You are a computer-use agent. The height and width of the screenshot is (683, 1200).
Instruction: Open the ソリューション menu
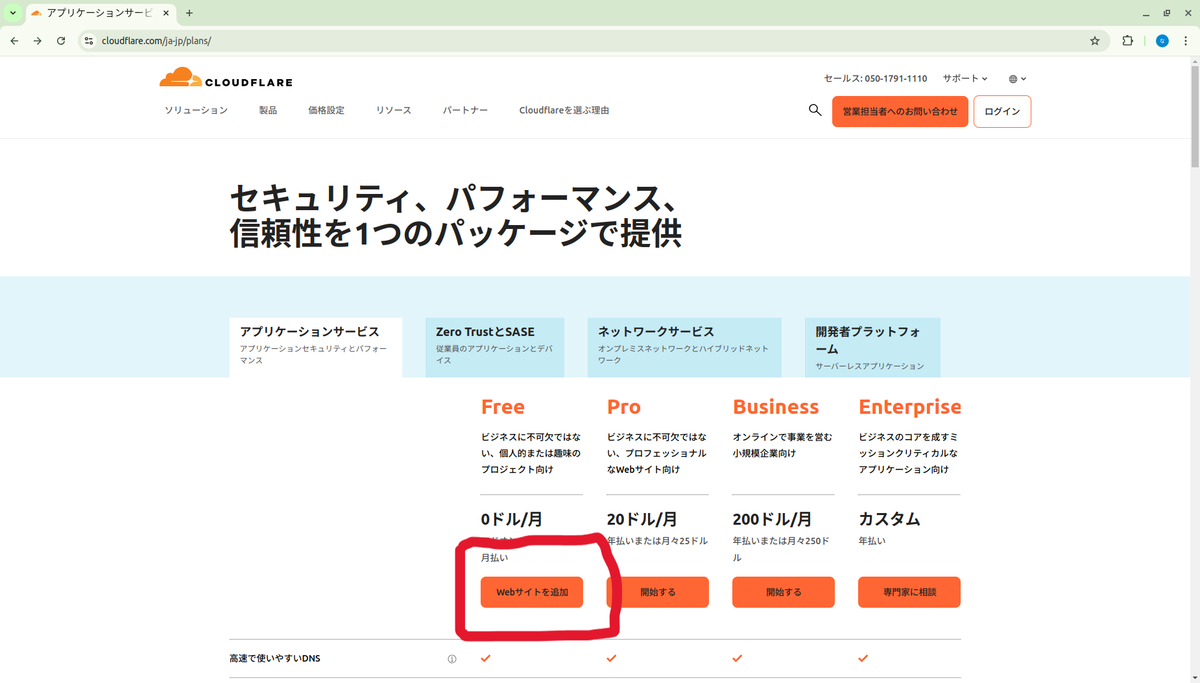tap(196, 110)
